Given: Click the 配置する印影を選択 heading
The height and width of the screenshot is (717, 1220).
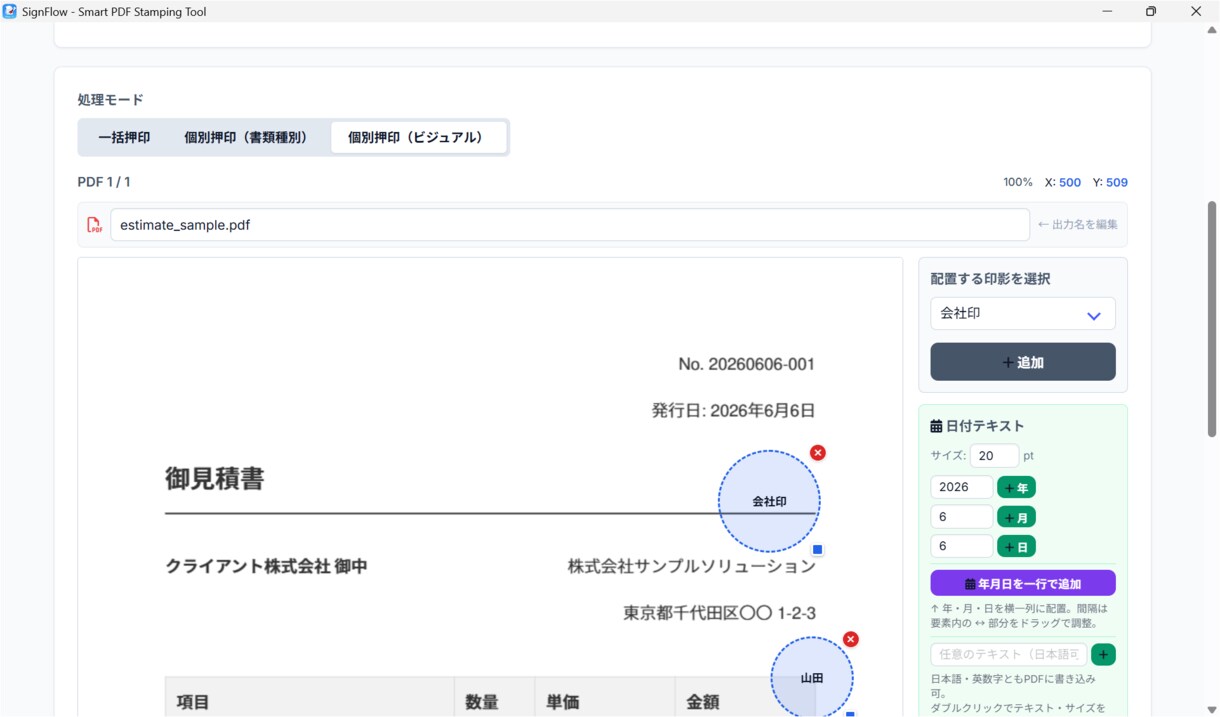Looking at the screenshot, I should [x=991, y=279].
